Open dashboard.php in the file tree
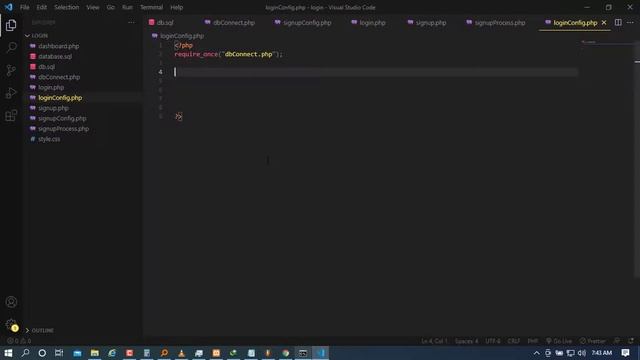The height and width of the screenshot is (360, 640). pos(58,46)
